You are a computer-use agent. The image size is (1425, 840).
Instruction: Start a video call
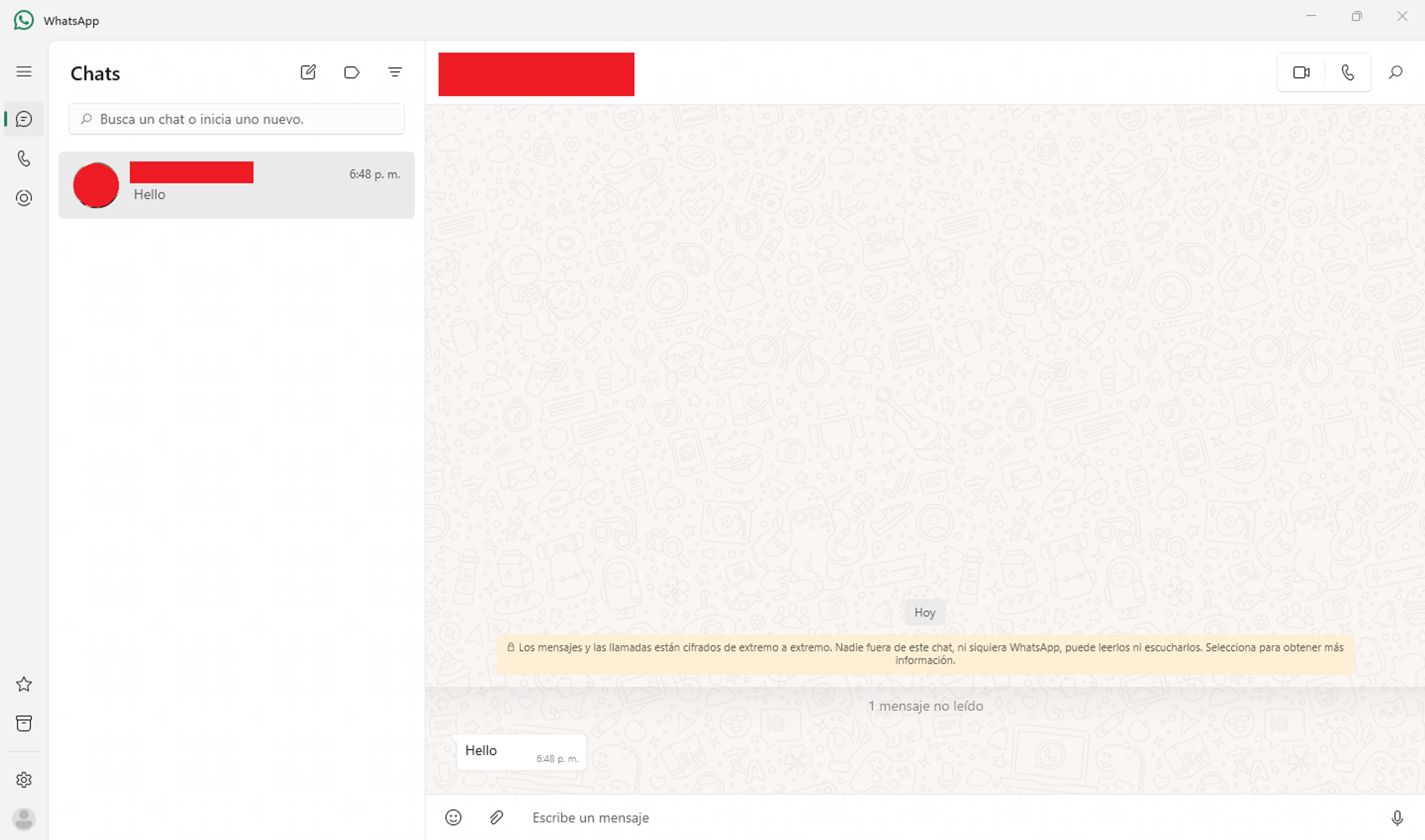1301,72
